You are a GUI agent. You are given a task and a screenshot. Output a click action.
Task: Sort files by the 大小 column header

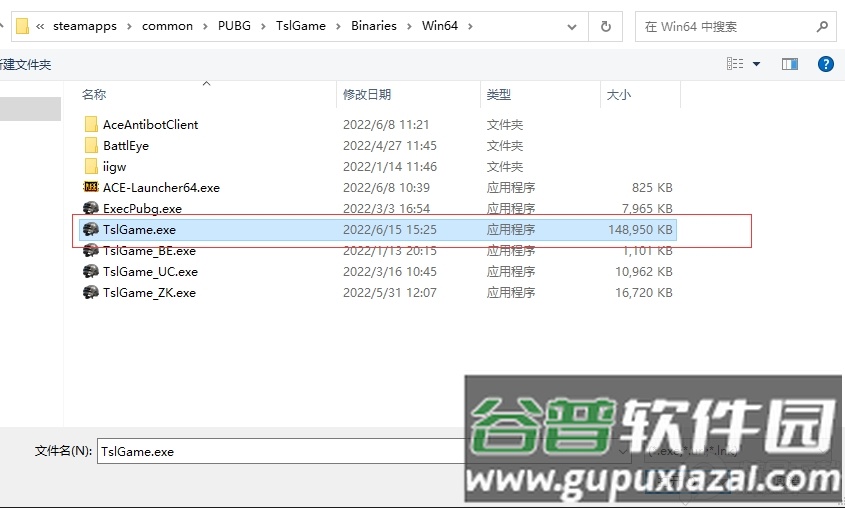618,95
